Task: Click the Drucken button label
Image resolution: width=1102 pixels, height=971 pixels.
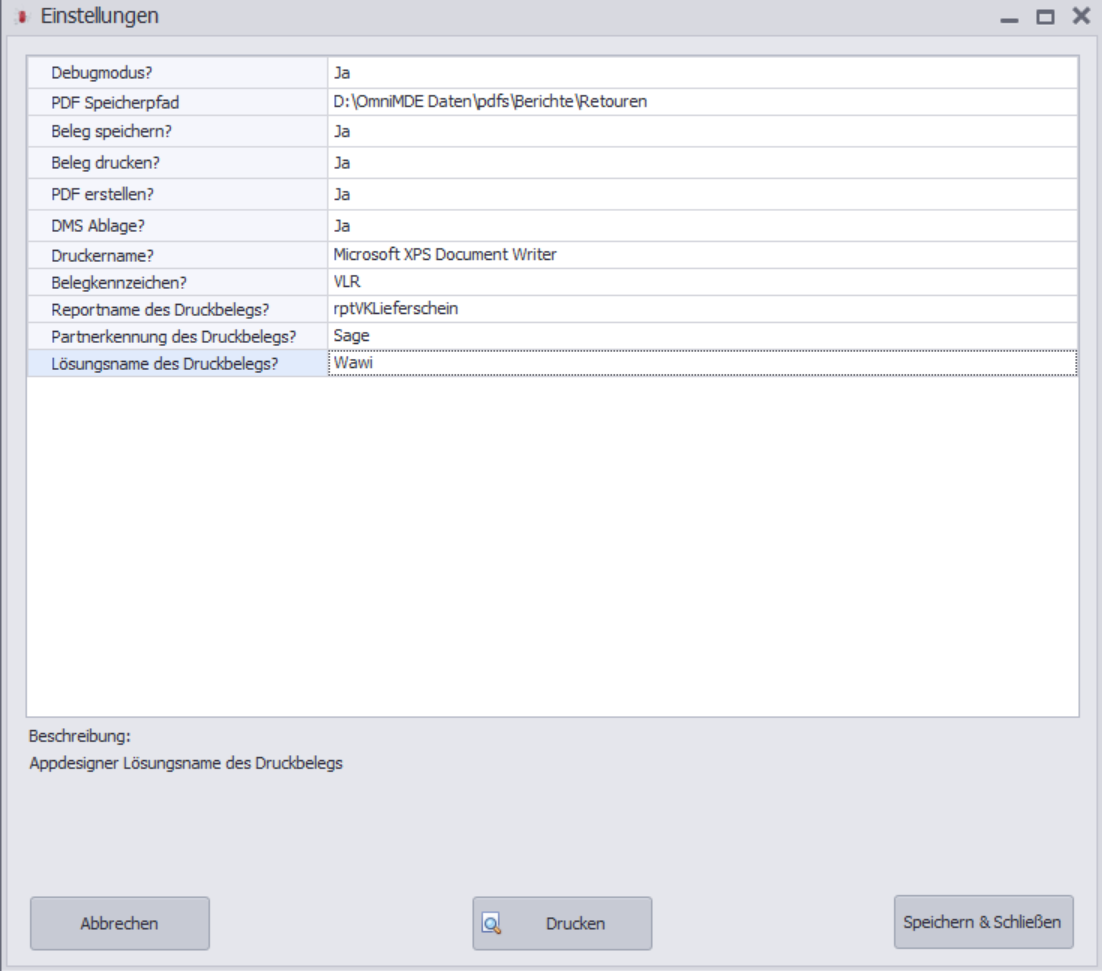Action: (x=575, y=923)
